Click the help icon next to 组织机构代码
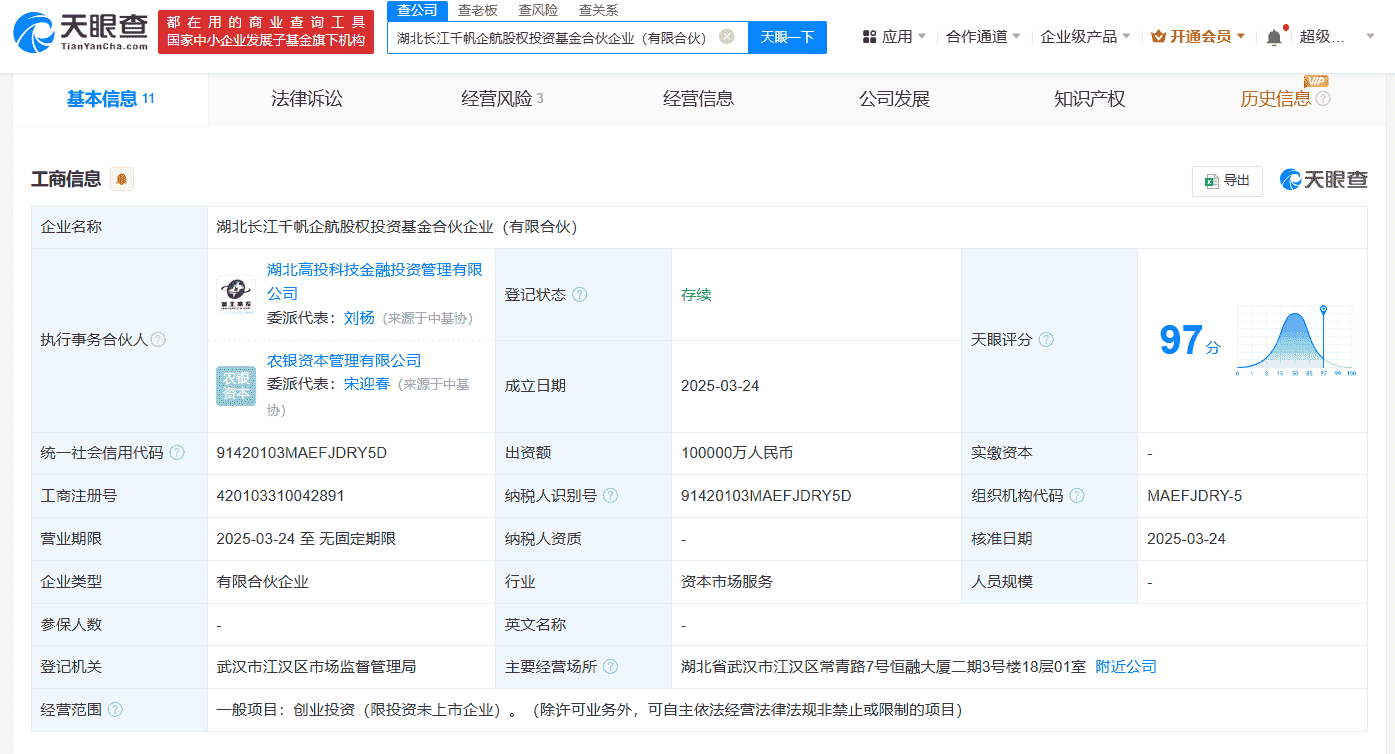Image resolution: width=1395 pixels, height=754 pixels. [1077, 495]
